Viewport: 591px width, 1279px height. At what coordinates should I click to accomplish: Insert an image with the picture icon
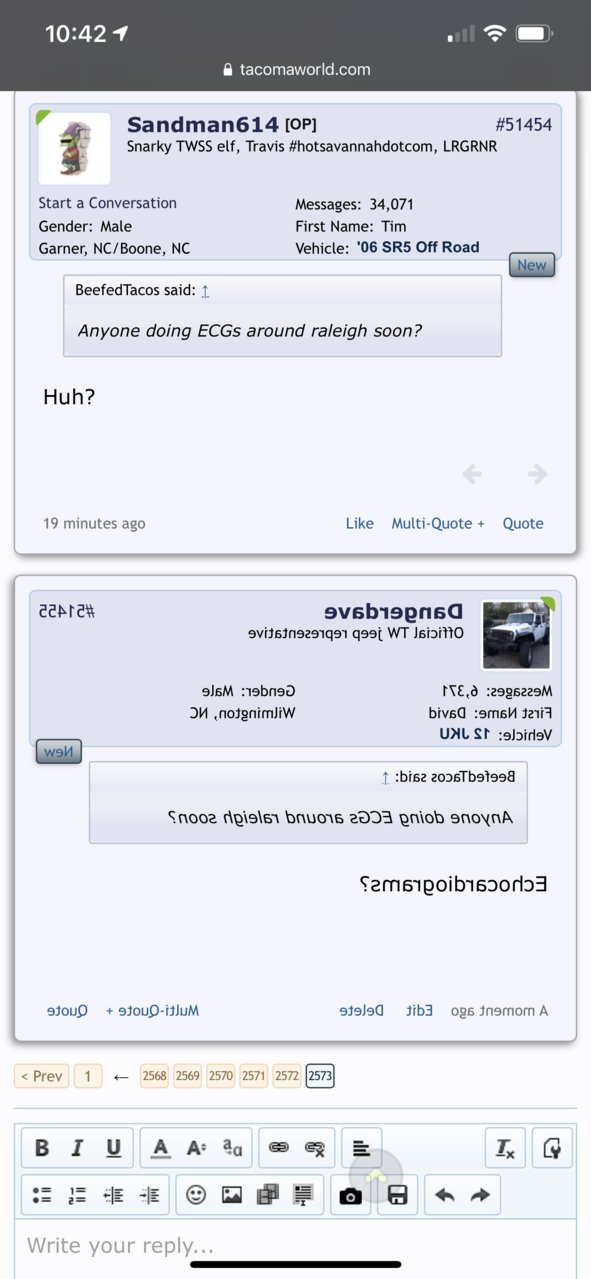[232, 1195]
